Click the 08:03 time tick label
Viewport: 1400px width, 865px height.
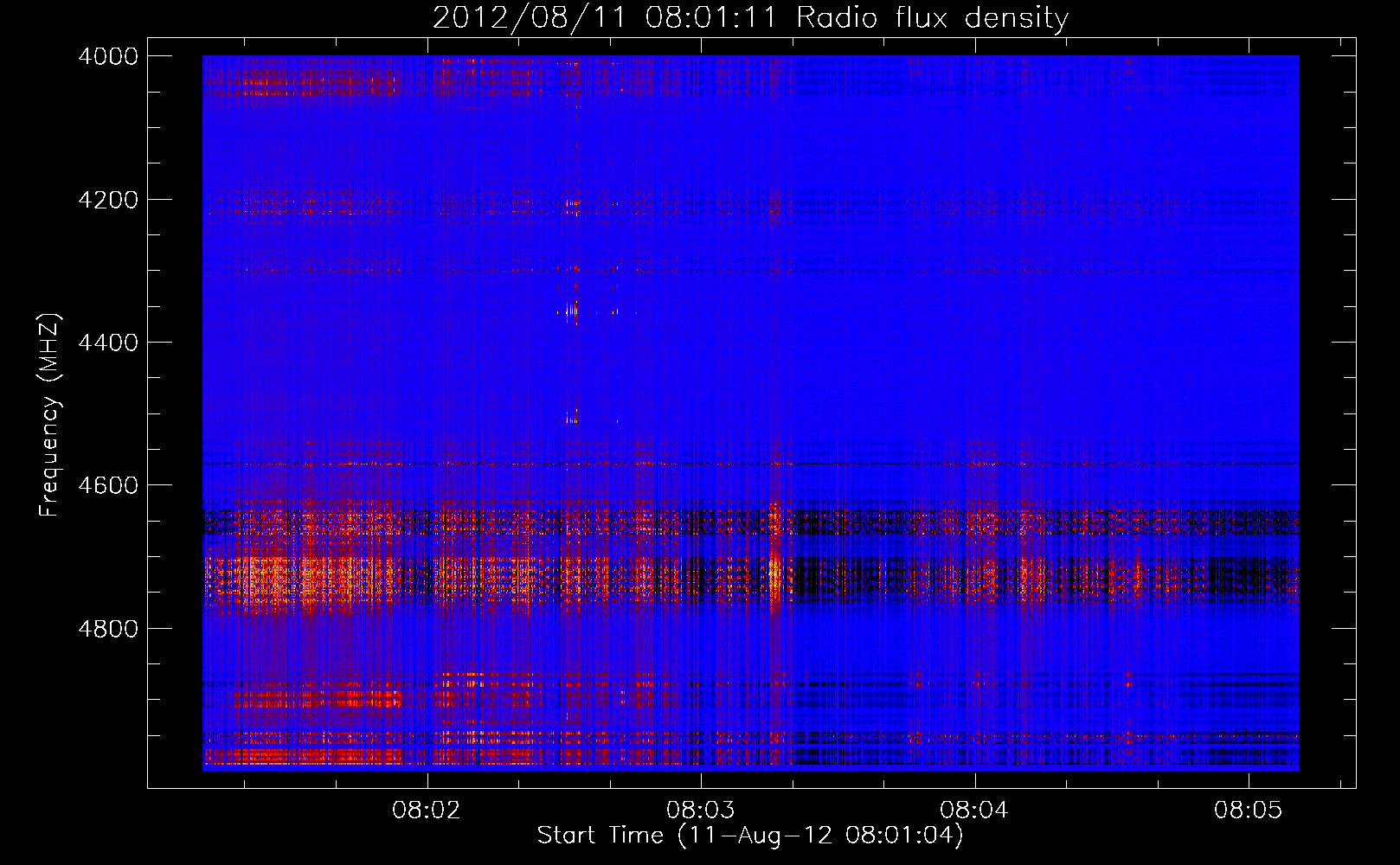[x=700, y=810]
